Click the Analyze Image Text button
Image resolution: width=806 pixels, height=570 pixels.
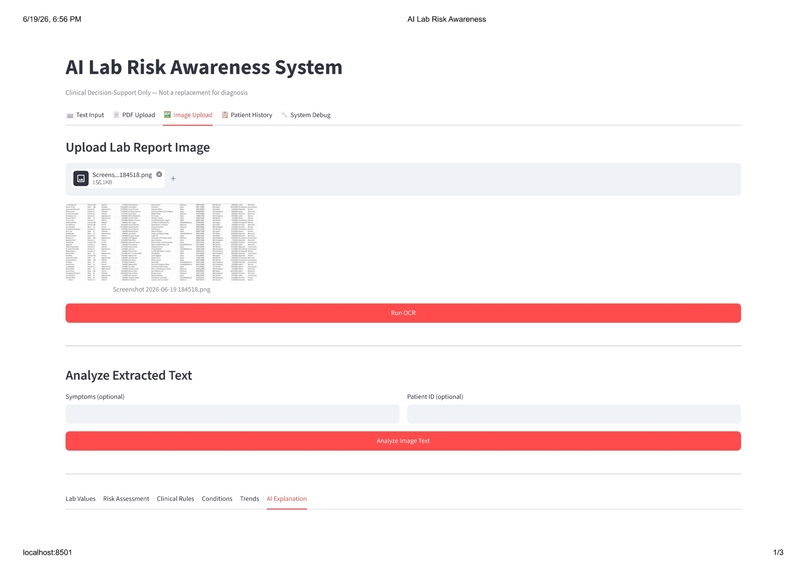[x=403, y=441]
